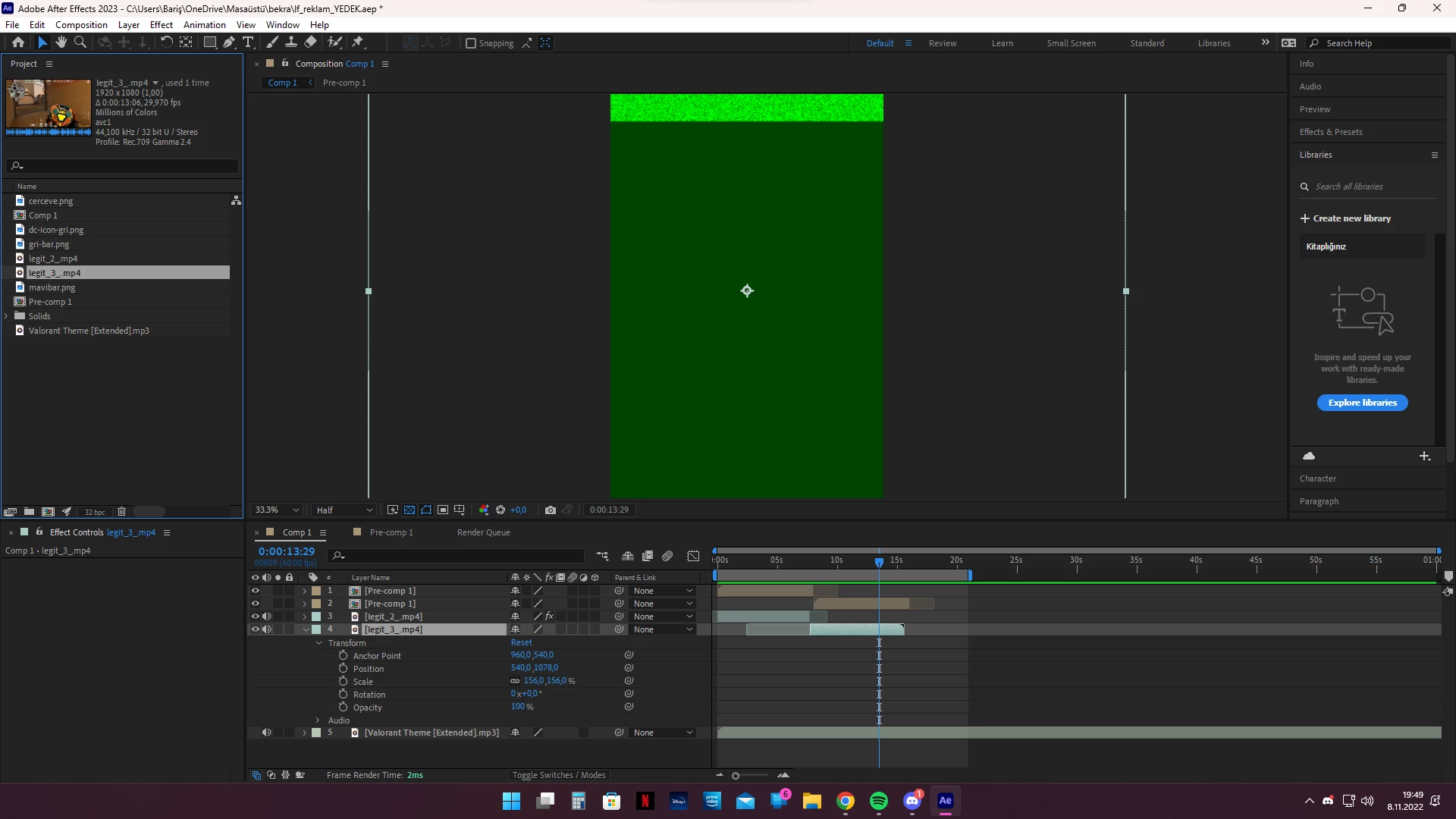Select the Hand tool
Image resolution: width=1456 pixels, height=819 pixels.
(x=61, y=42)
